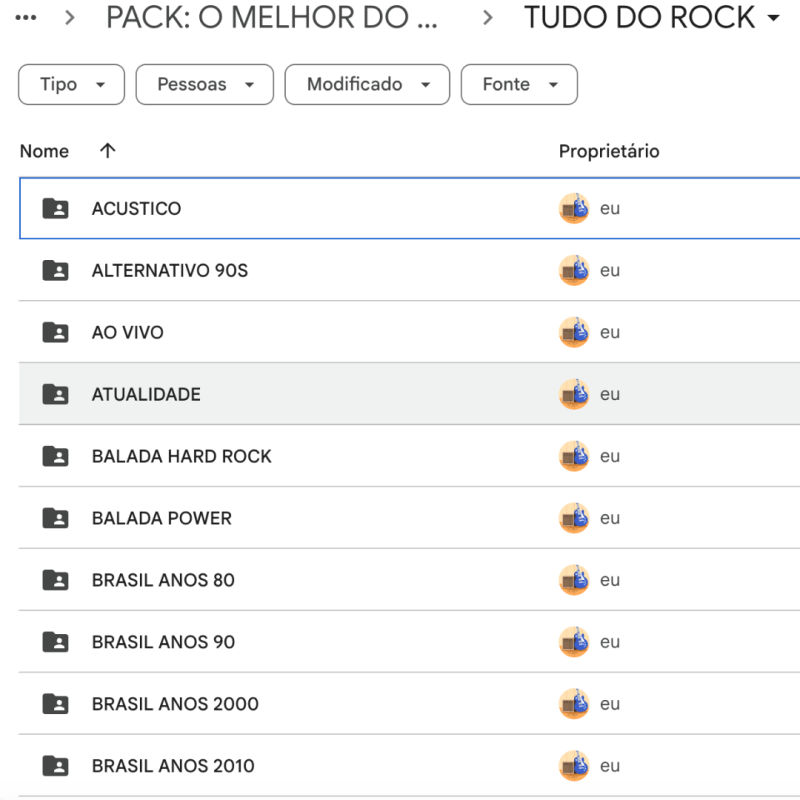Screen dimensions: 800x800
Task: Click the shared folder icon for AO VIVO
Action: [54, 332]
